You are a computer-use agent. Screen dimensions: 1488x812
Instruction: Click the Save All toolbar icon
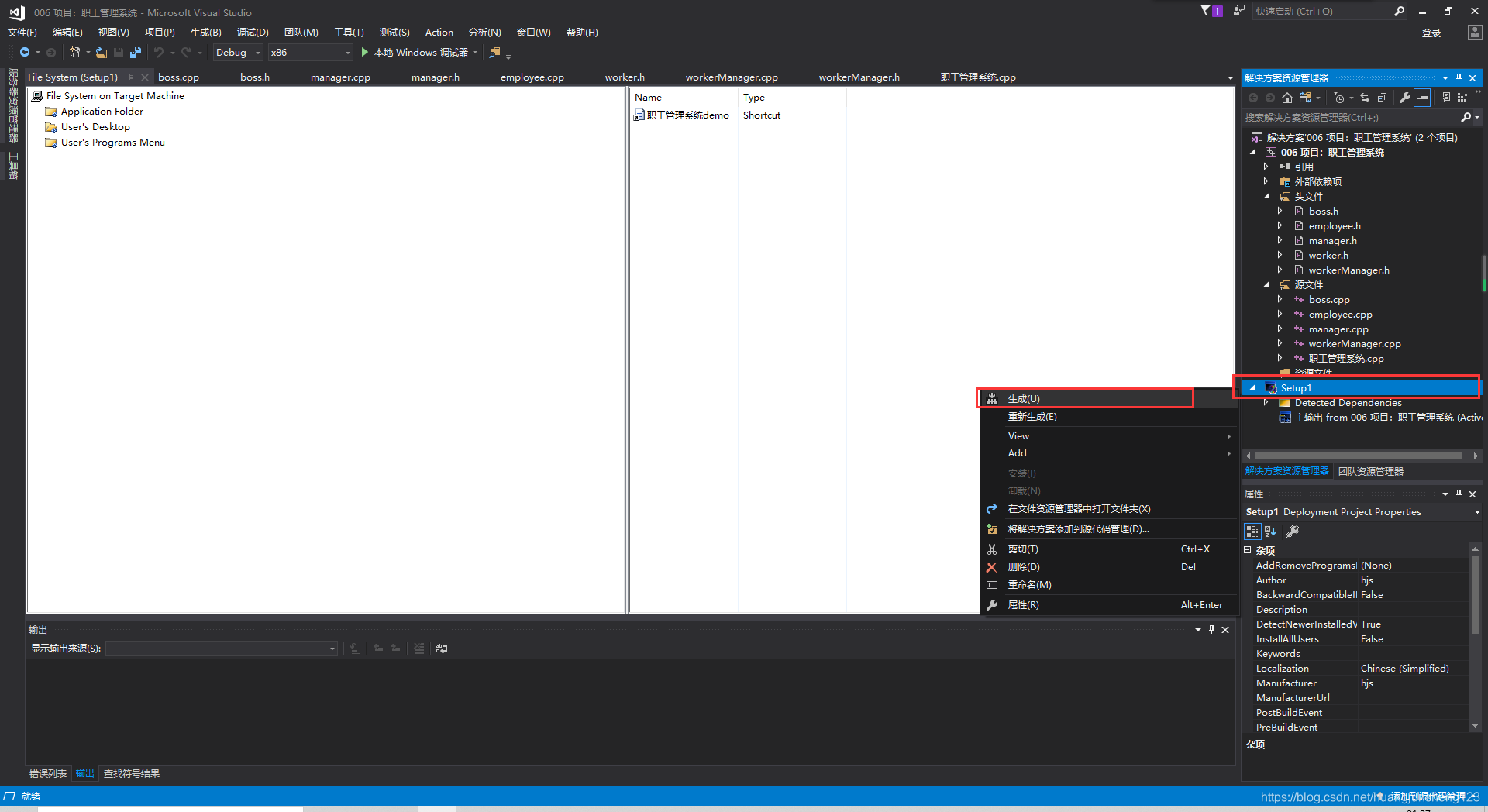click(x=136, y=53)
